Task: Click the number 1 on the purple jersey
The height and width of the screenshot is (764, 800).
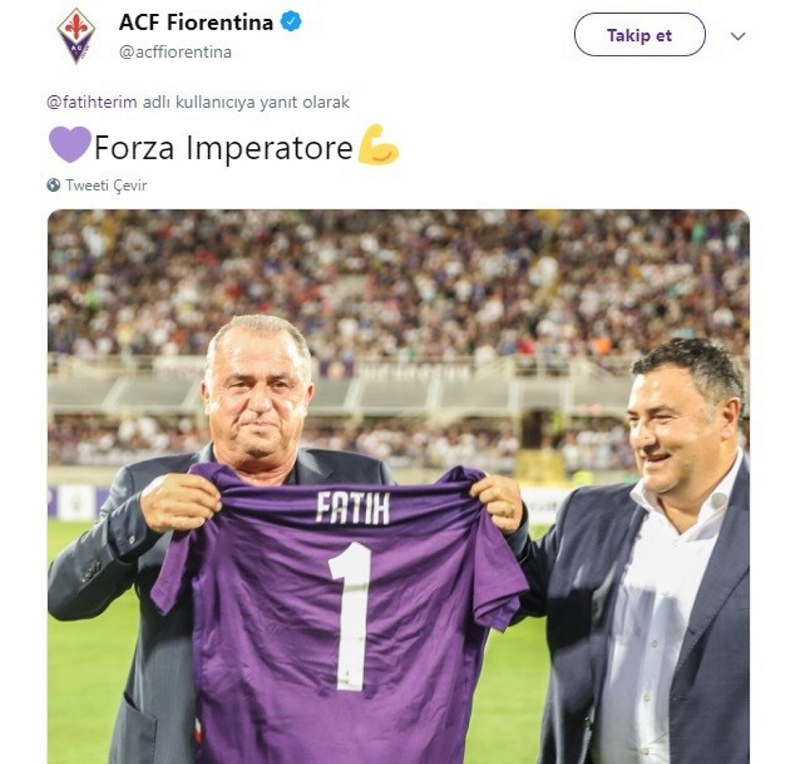Action: (x=351, y=614)
